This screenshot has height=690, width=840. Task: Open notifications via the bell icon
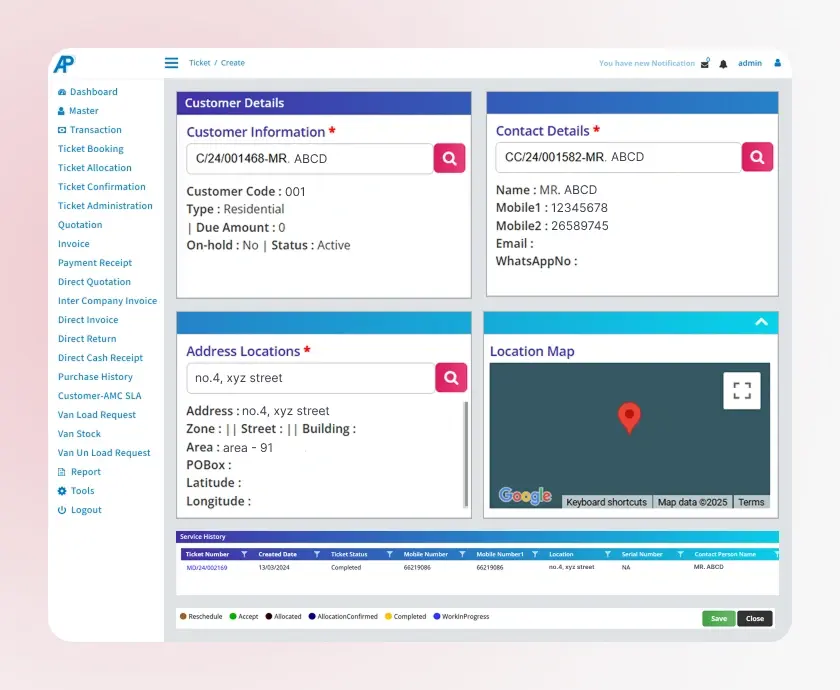(723, 62)
